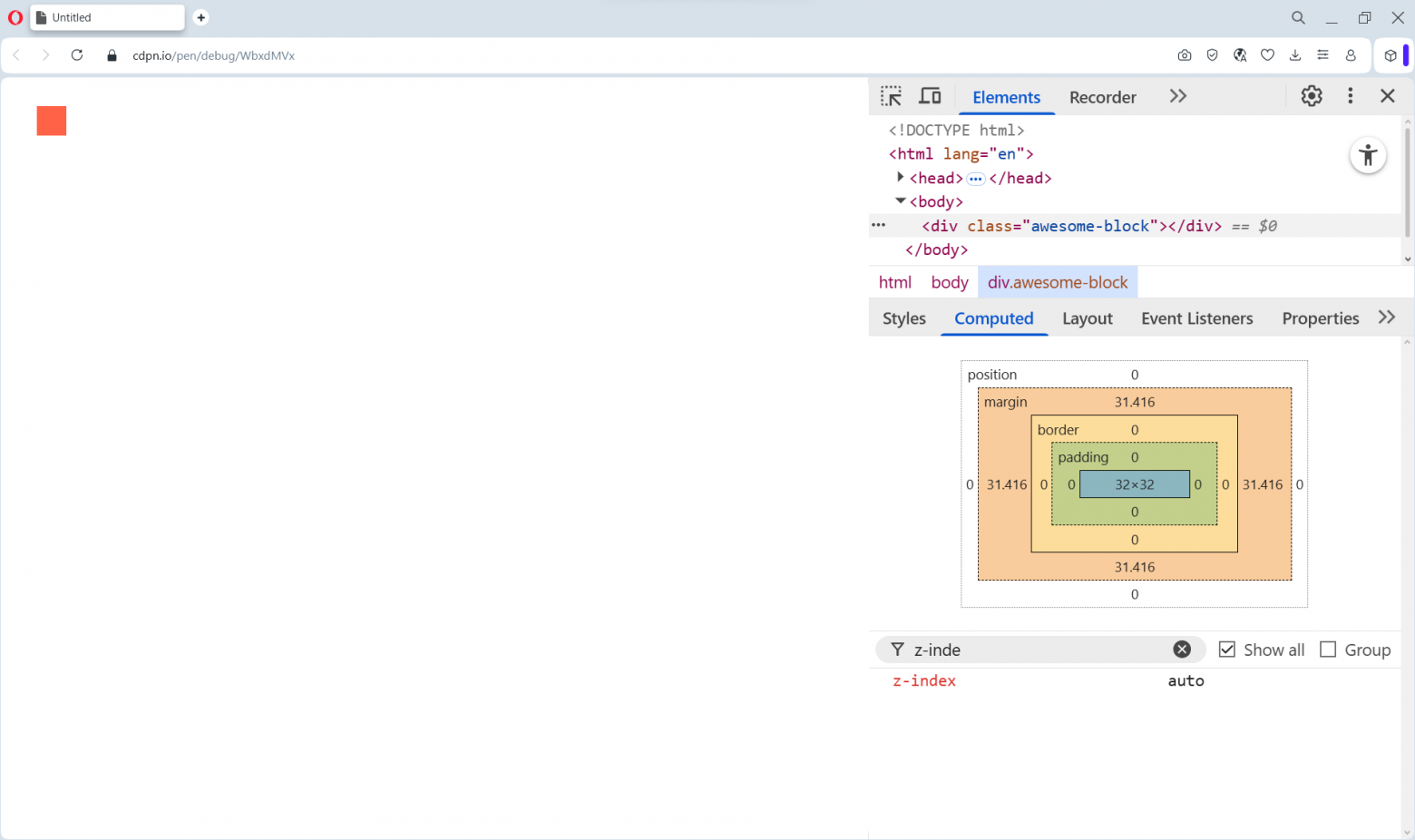The image size is (1415, 840).
Task: Toggle the device toolbar emulation icon
Action: 930,96
